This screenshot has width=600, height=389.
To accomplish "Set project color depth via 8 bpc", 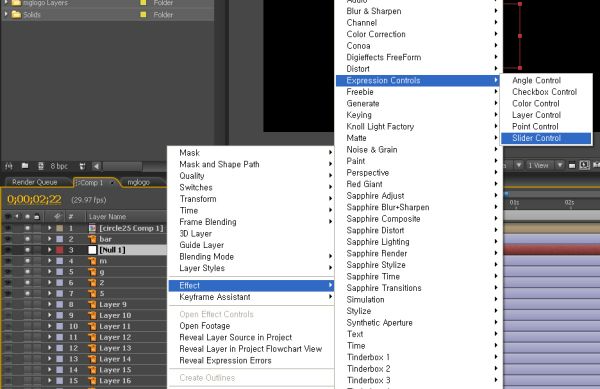I will (59, 166).
